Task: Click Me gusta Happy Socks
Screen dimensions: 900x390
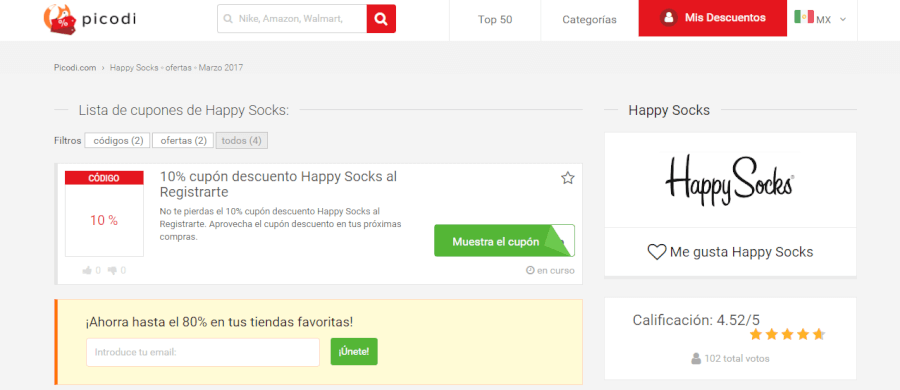Action: point(730,252)
